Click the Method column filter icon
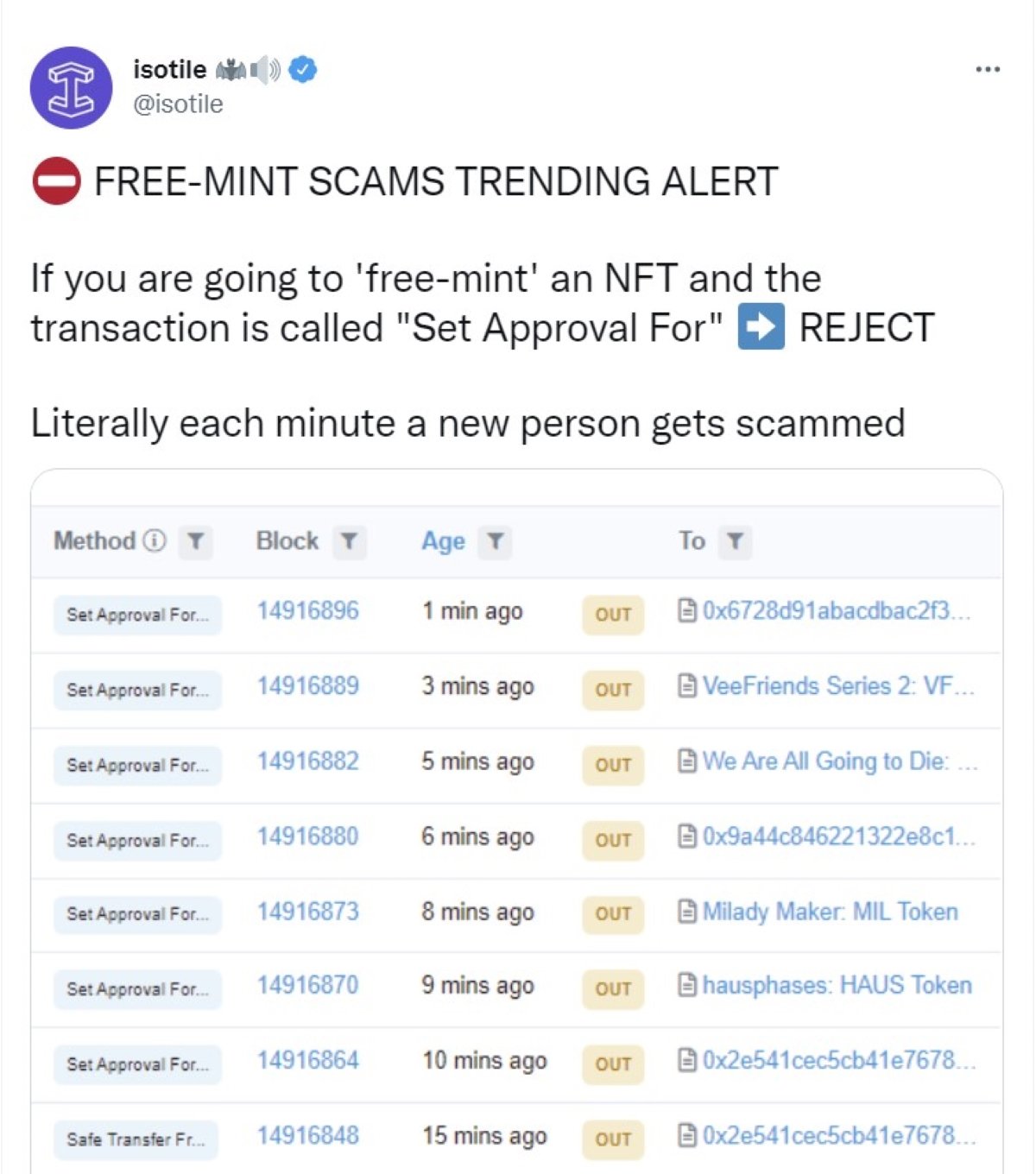 tap(196, 542)
